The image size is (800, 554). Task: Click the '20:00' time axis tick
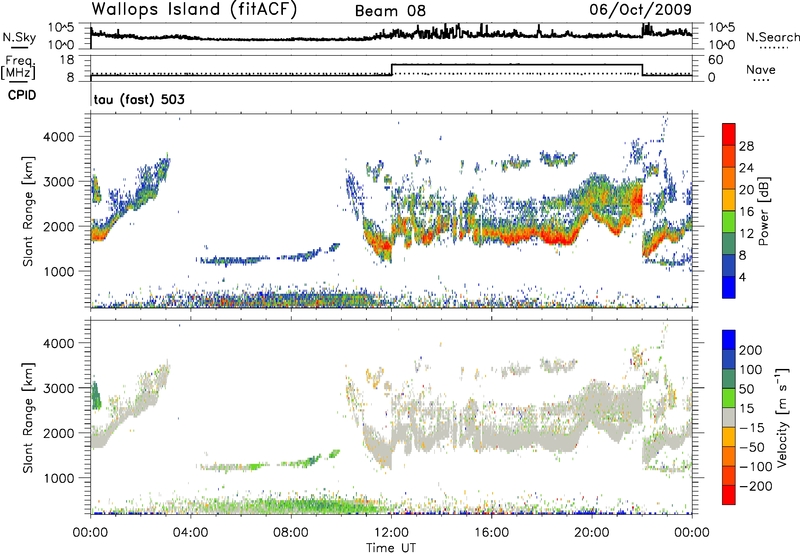(x=591, y=532)
